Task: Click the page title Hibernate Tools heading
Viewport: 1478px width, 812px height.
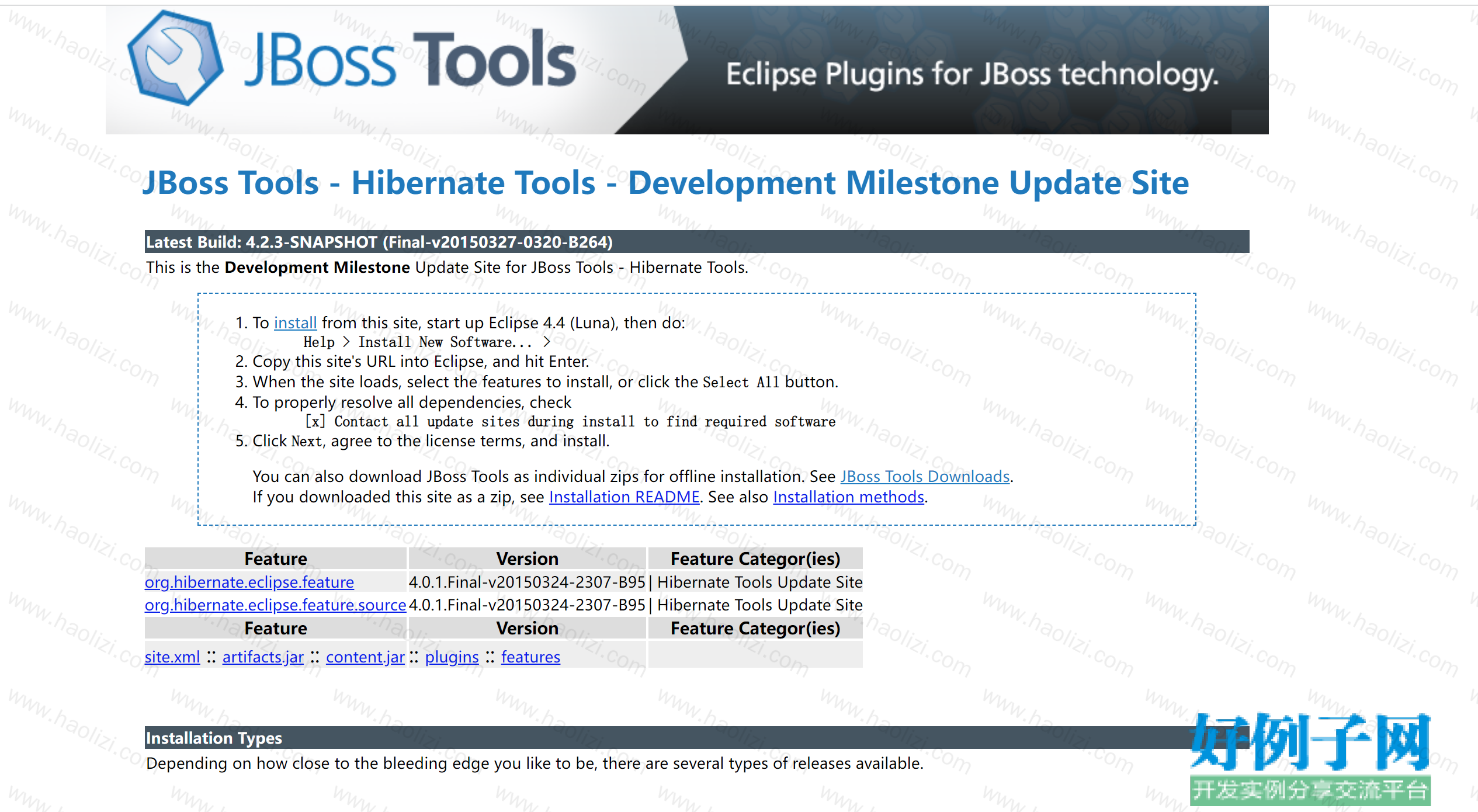Action: (666, 182)
